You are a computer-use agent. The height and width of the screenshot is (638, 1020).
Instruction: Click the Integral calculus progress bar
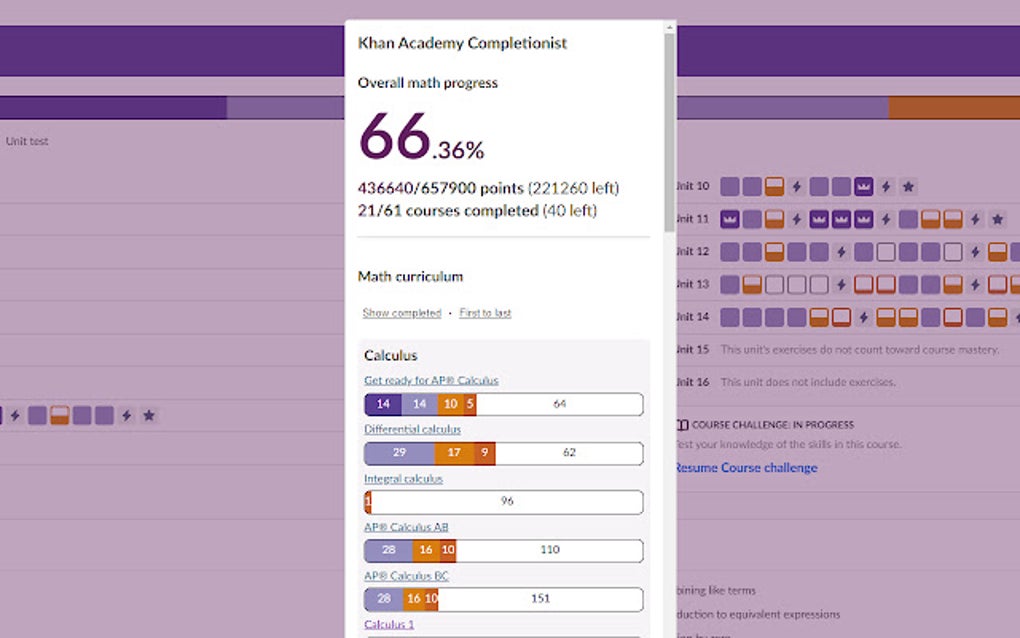503,501
